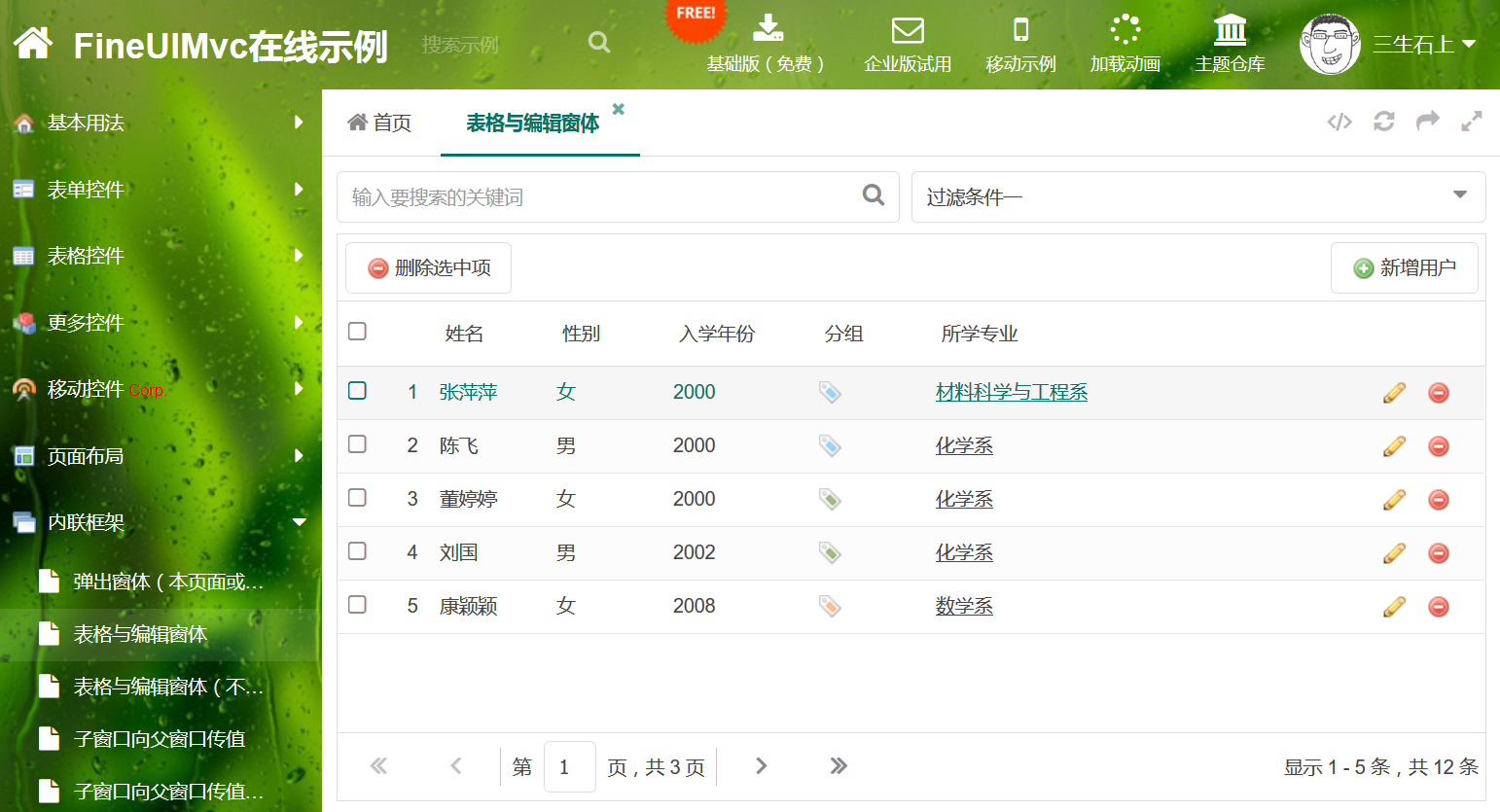Switch to the 首页 tab

[380, 123]
